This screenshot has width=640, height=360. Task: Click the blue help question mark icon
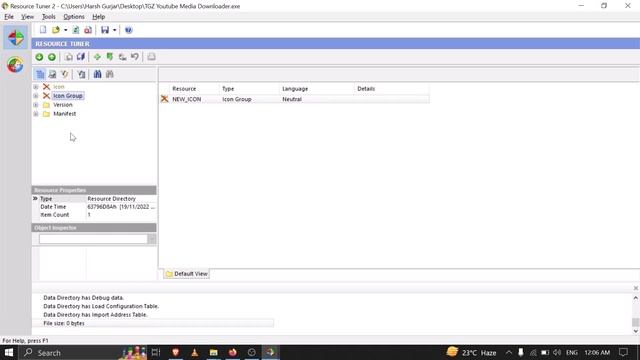(129, 30)
